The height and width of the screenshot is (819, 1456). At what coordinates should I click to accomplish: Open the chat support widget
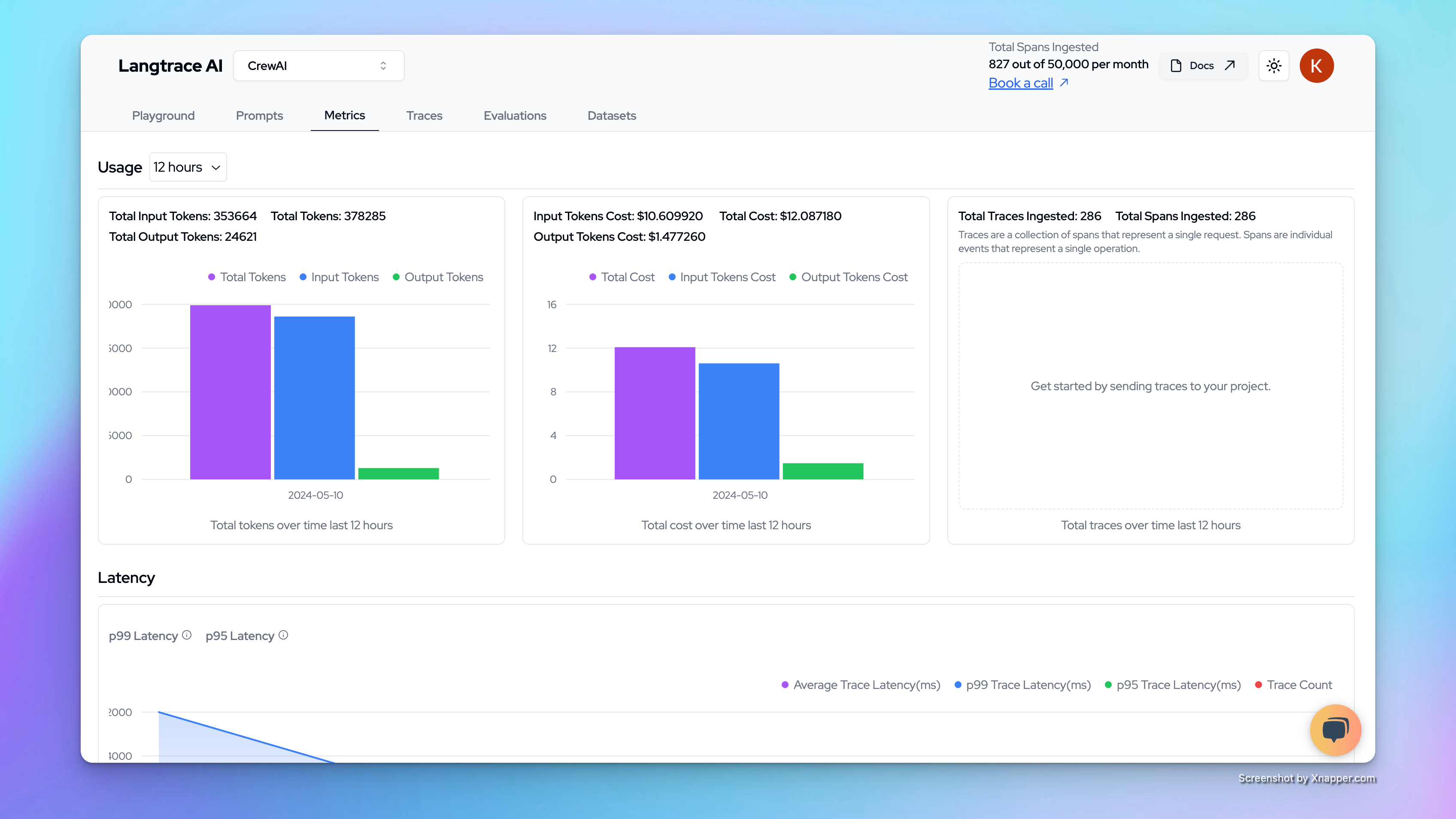(x=1335, y=730)
